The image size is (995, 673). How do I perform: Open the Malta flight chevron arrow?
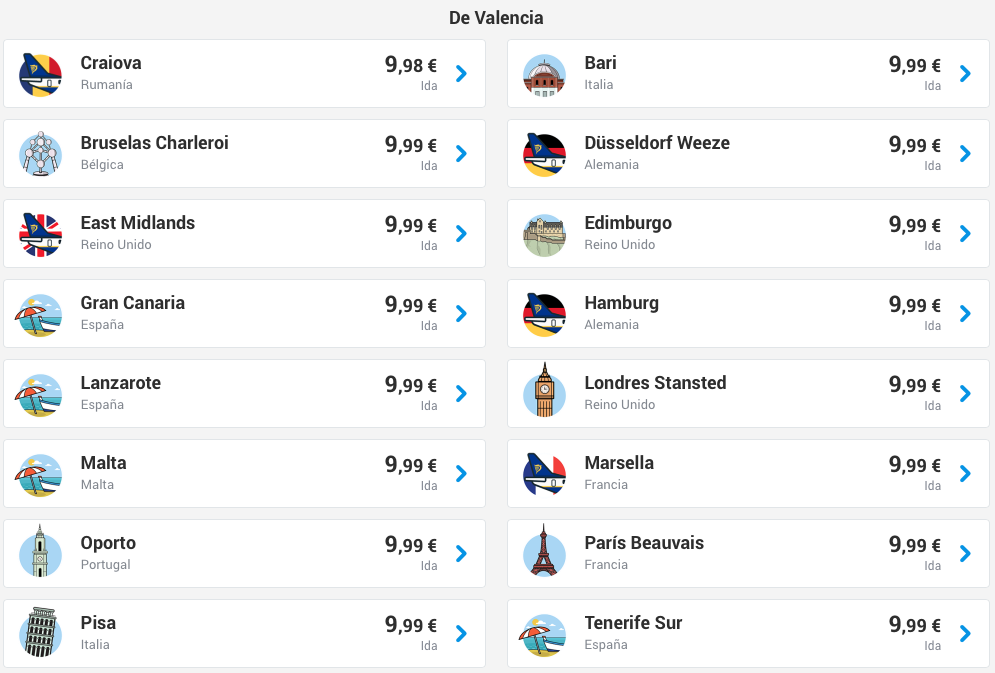tap(461, 473)
